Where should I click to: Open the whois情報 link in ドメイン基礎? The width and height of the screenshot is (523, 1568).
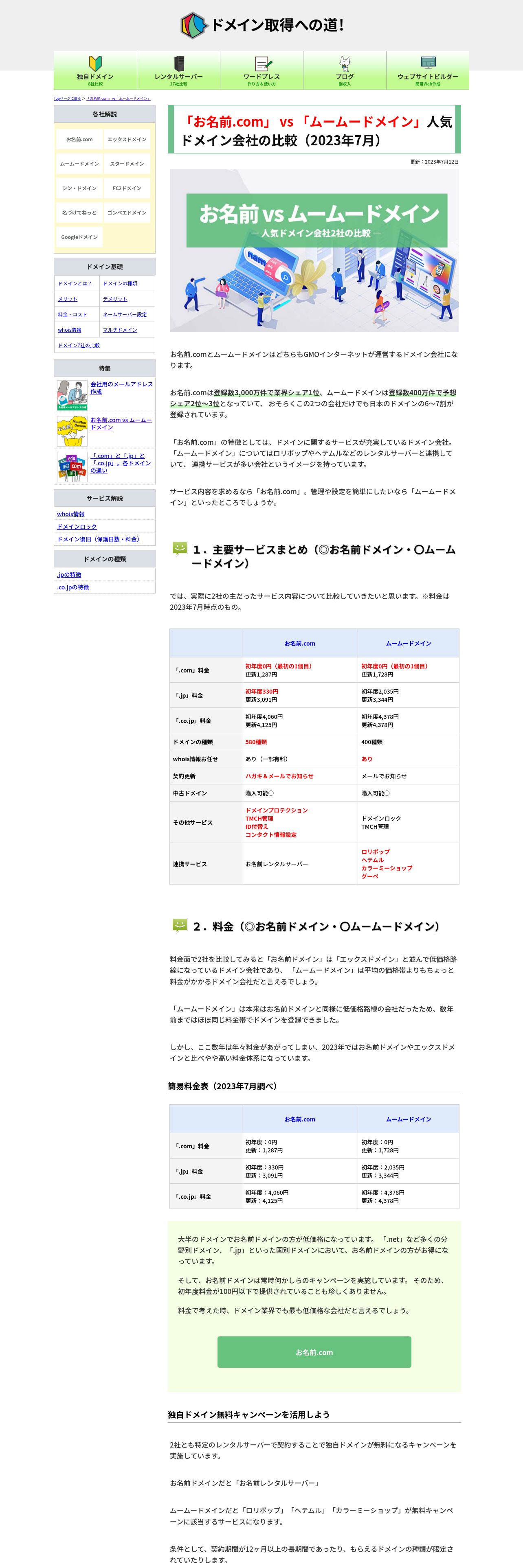[x=69, y=330]
